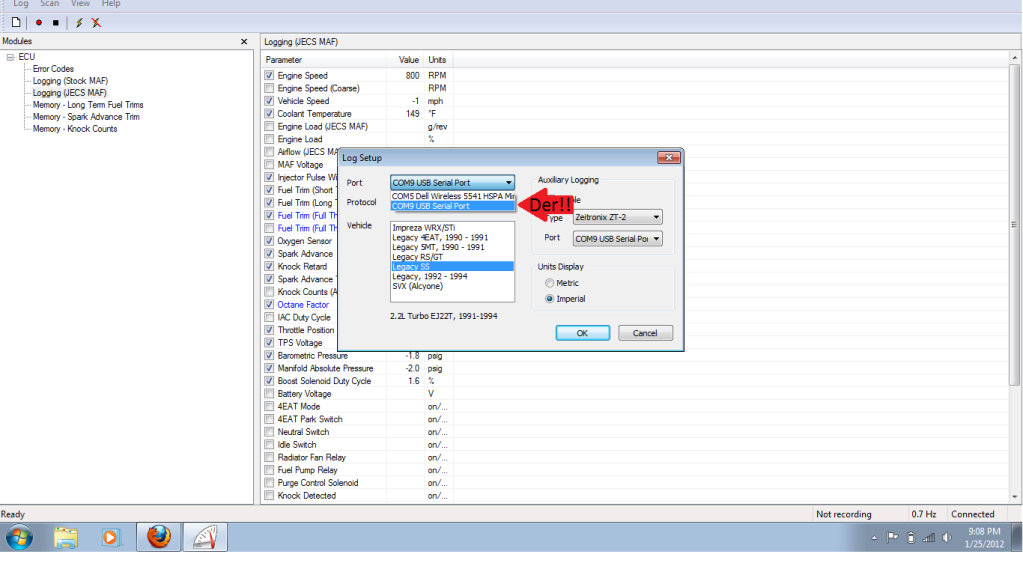This screenshot has height=575, width=1023.
Task: Click the battery tray icon
Action: 911,538
